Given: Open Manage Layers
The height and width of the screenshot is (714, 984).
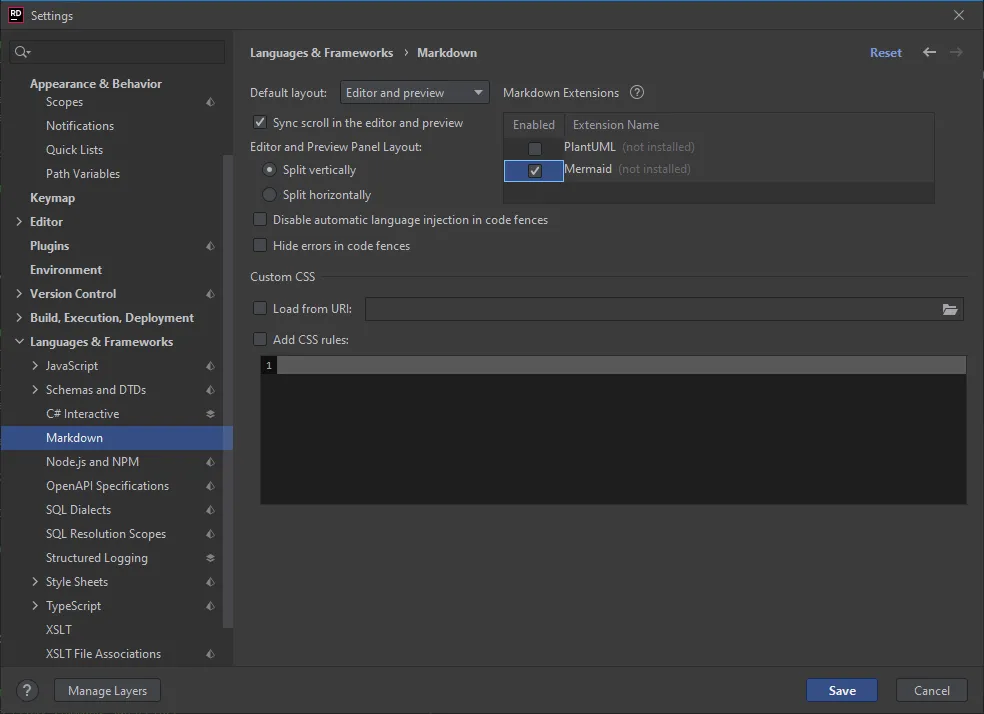Looking at the screenshot, I should tap(107, 690).
